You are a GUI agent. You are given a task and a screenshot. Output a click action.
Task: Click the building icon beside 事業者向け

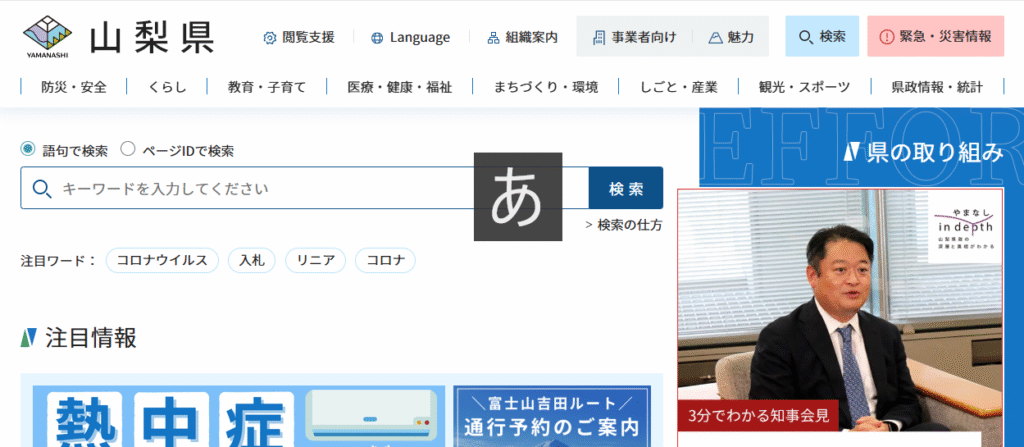(x=599, y=38)
